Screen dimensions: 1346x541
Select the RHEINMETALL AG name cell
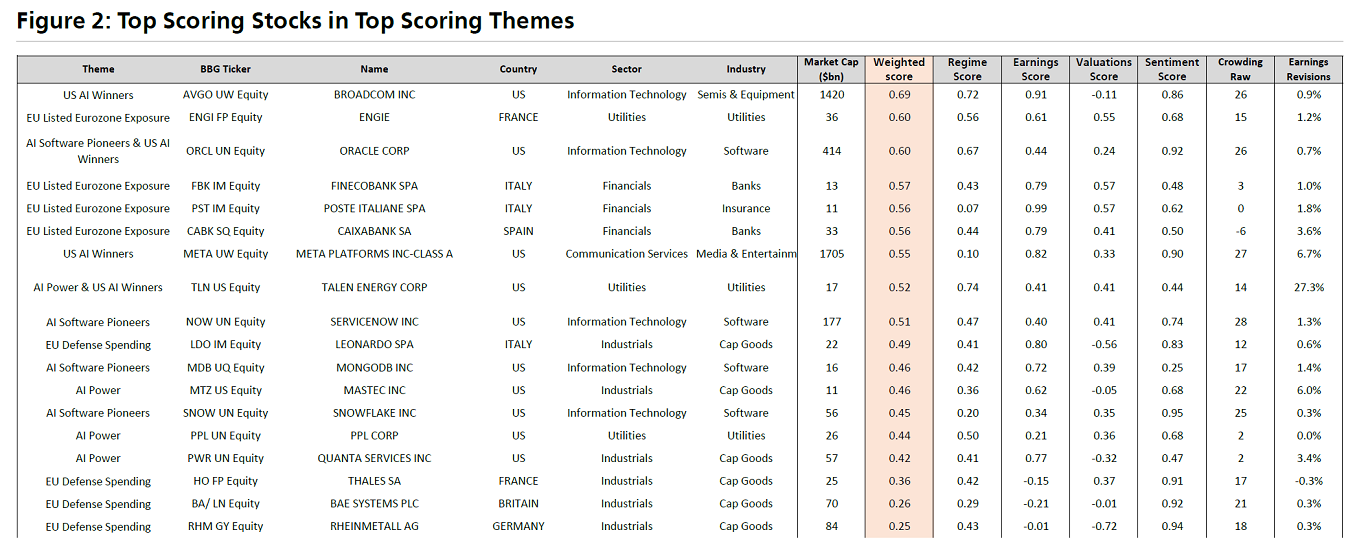(374, 527)
